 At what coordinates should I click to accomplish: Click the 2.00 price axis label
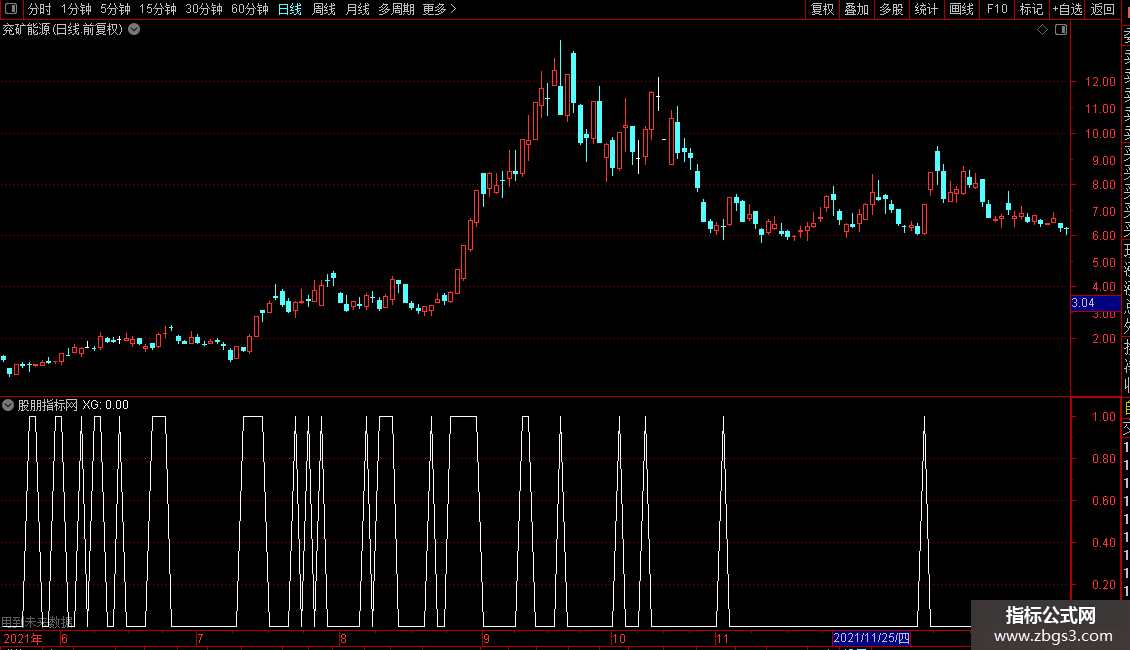(1103, 339)
